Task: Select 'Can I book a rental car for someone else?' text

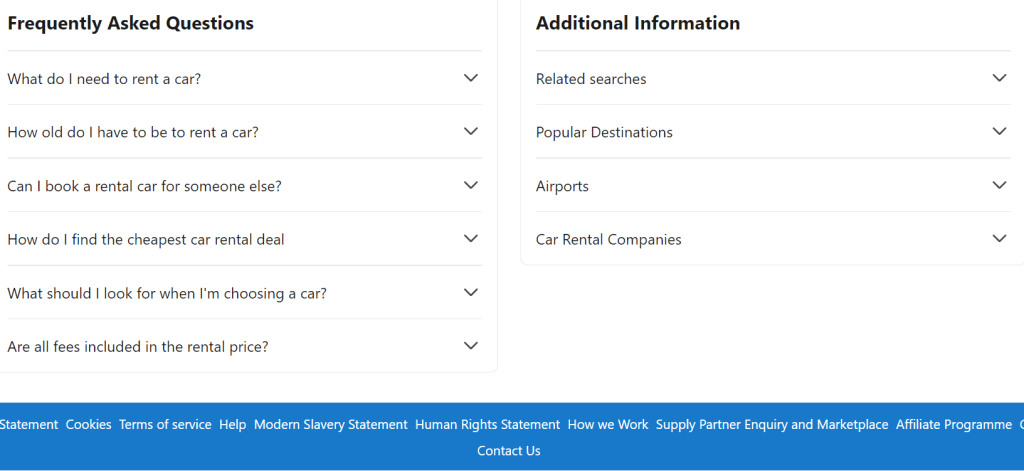Action: (144, 186)
